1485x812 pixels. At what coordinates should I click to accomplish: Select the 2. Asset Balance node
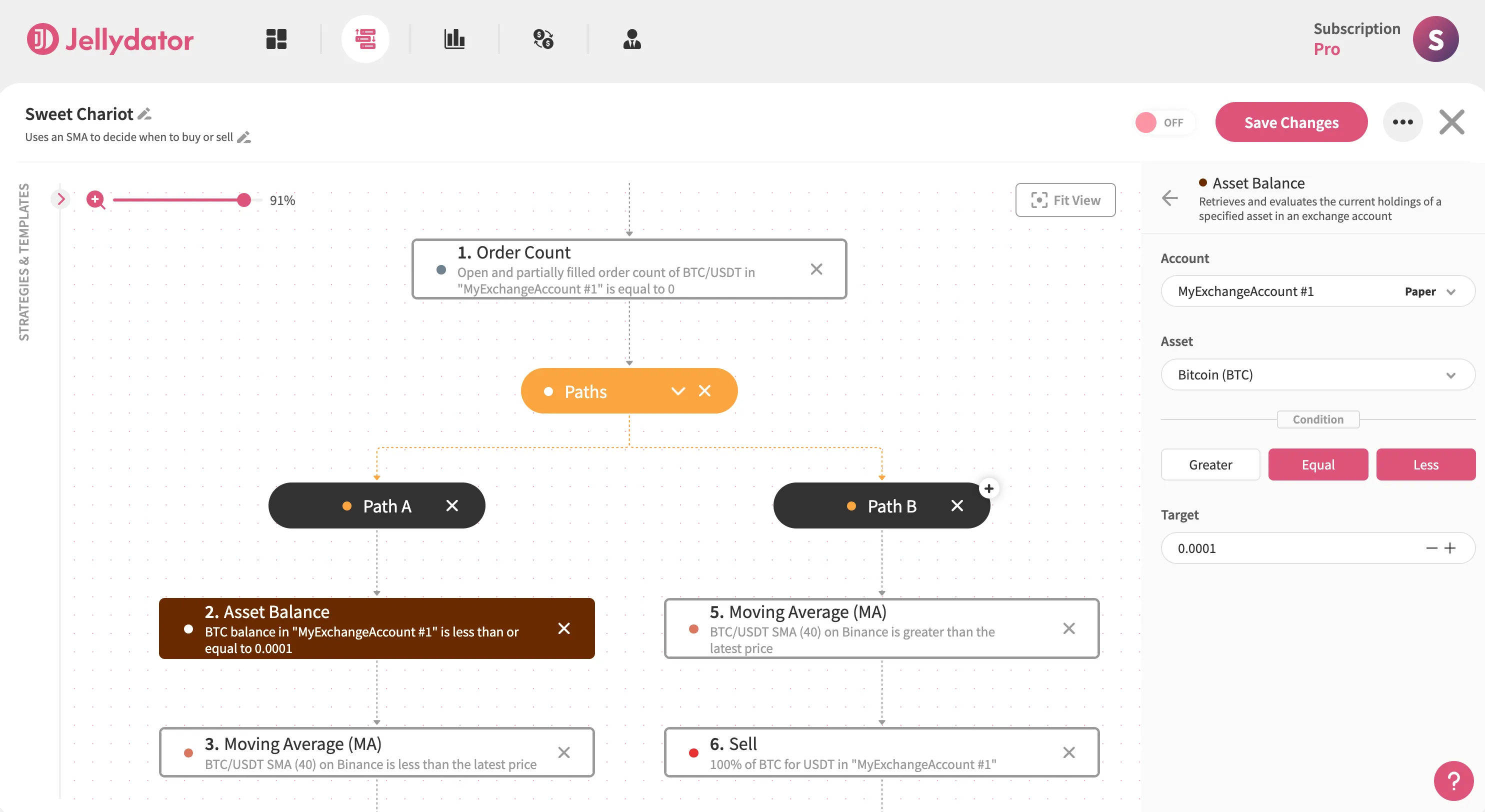coord(376,628)
